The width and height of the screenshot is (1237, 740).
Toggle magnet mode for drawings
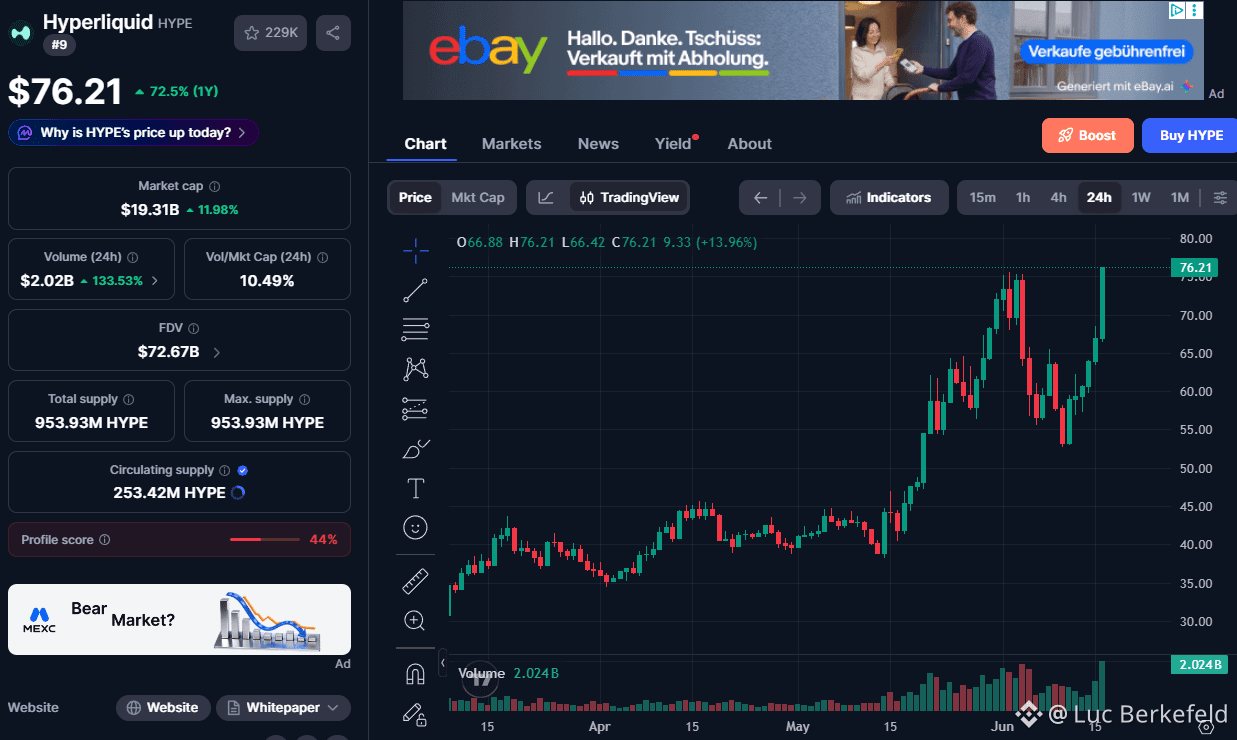(x=415, y=674)
